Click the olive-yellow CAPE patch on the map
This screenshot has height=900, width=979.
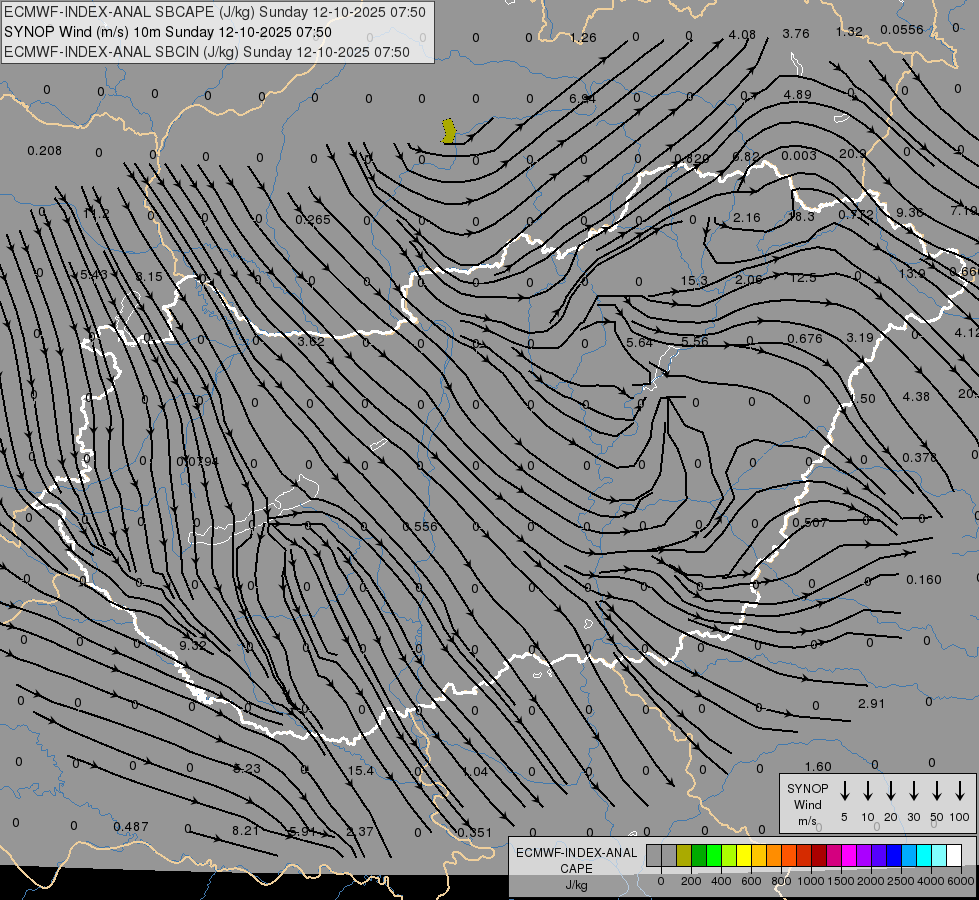click(450, 130)
